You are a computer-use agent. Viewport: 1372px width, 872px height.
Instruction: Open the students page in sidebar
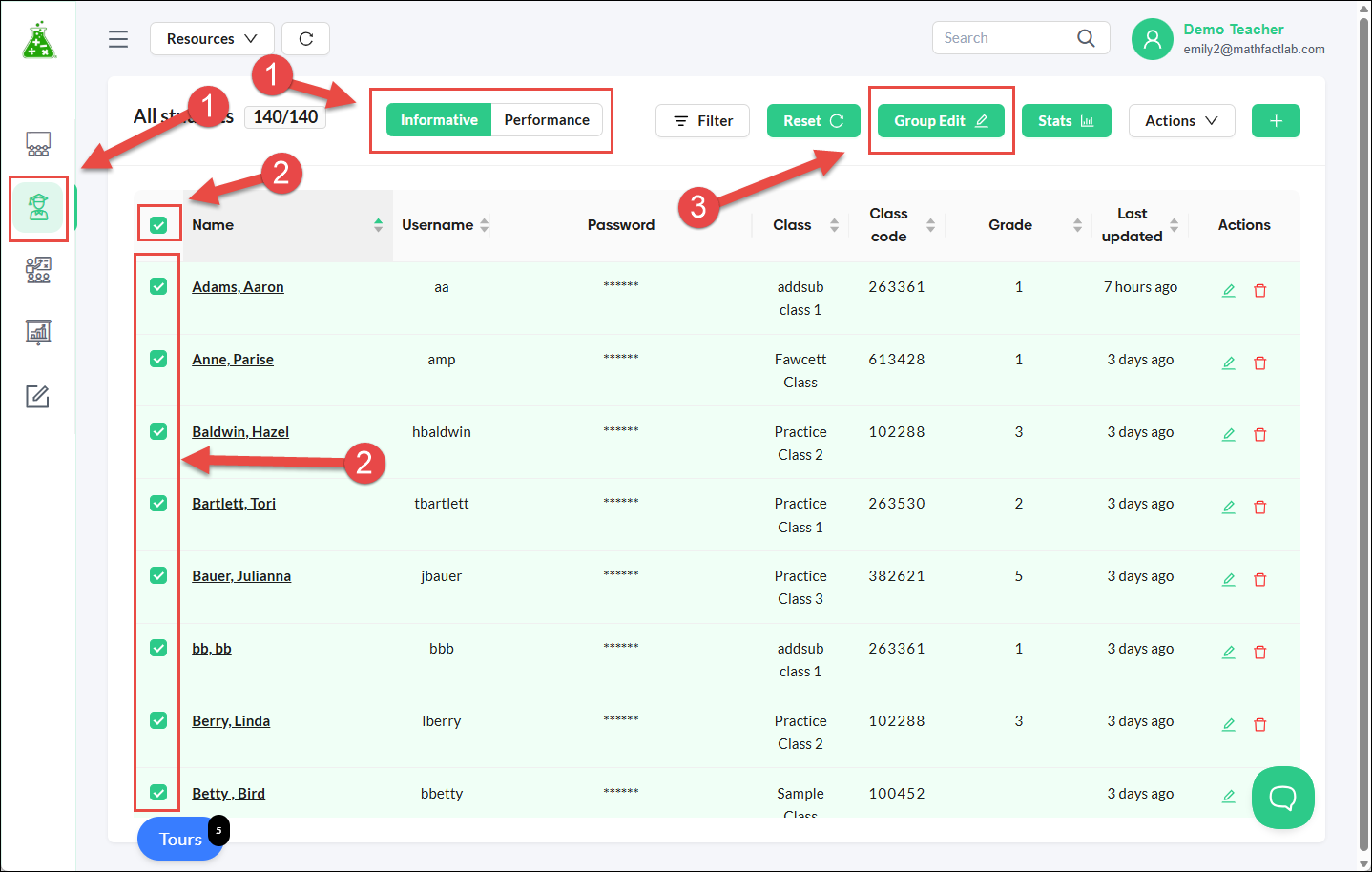pyautogui.click(x=38, y=207)
